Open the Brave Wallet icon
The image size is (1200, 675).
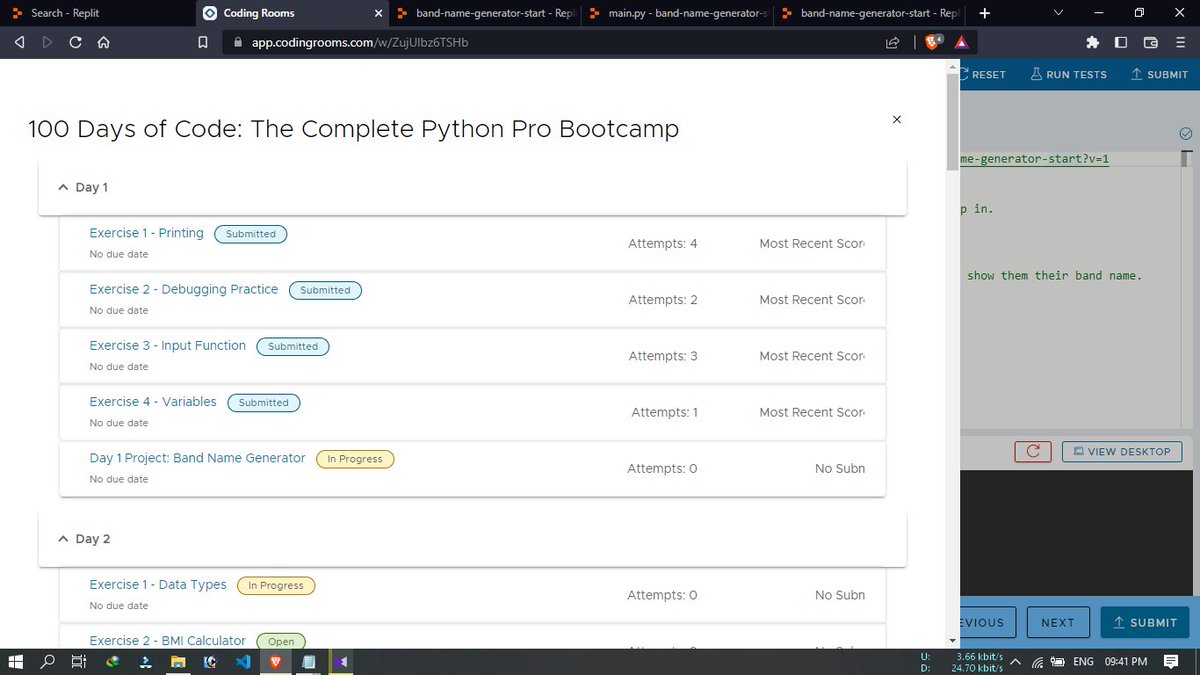[1150, 43]
